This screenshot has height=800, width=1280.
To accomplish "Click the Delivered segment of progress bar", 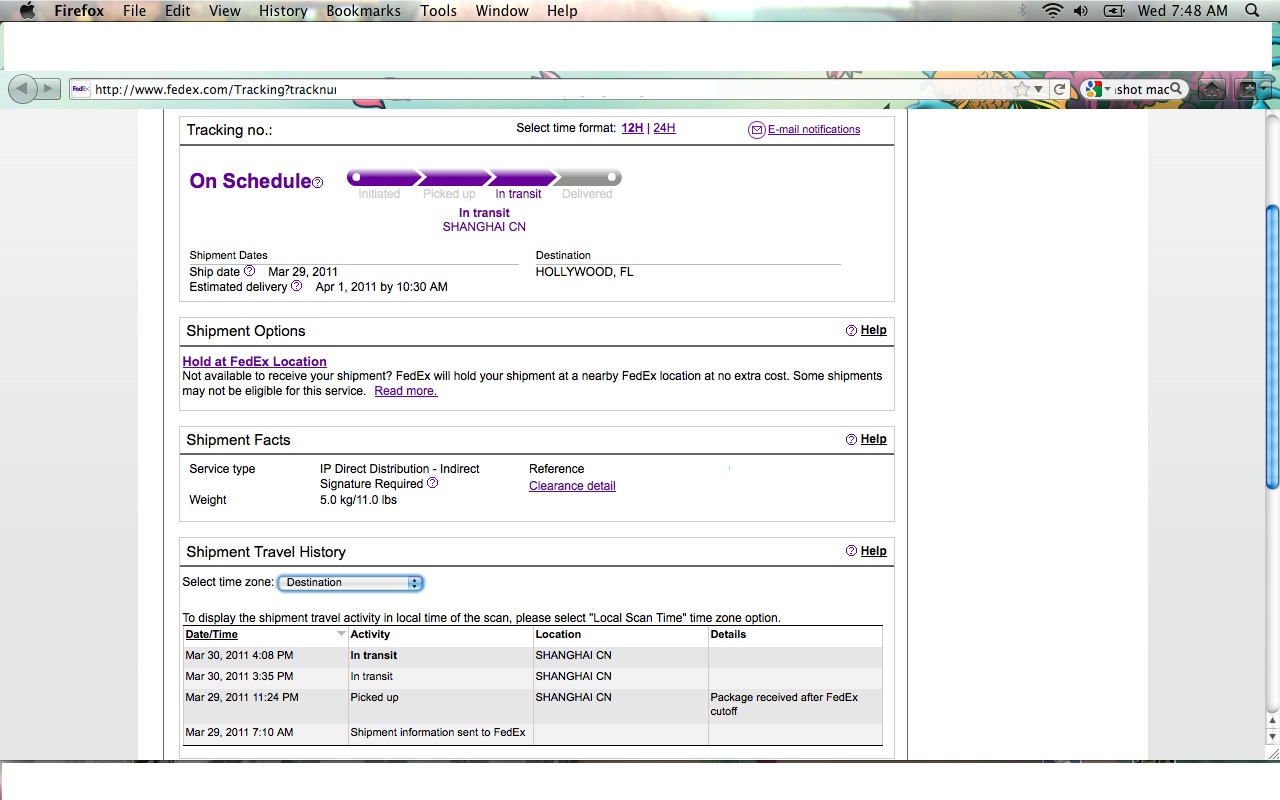I will [587, 178].
